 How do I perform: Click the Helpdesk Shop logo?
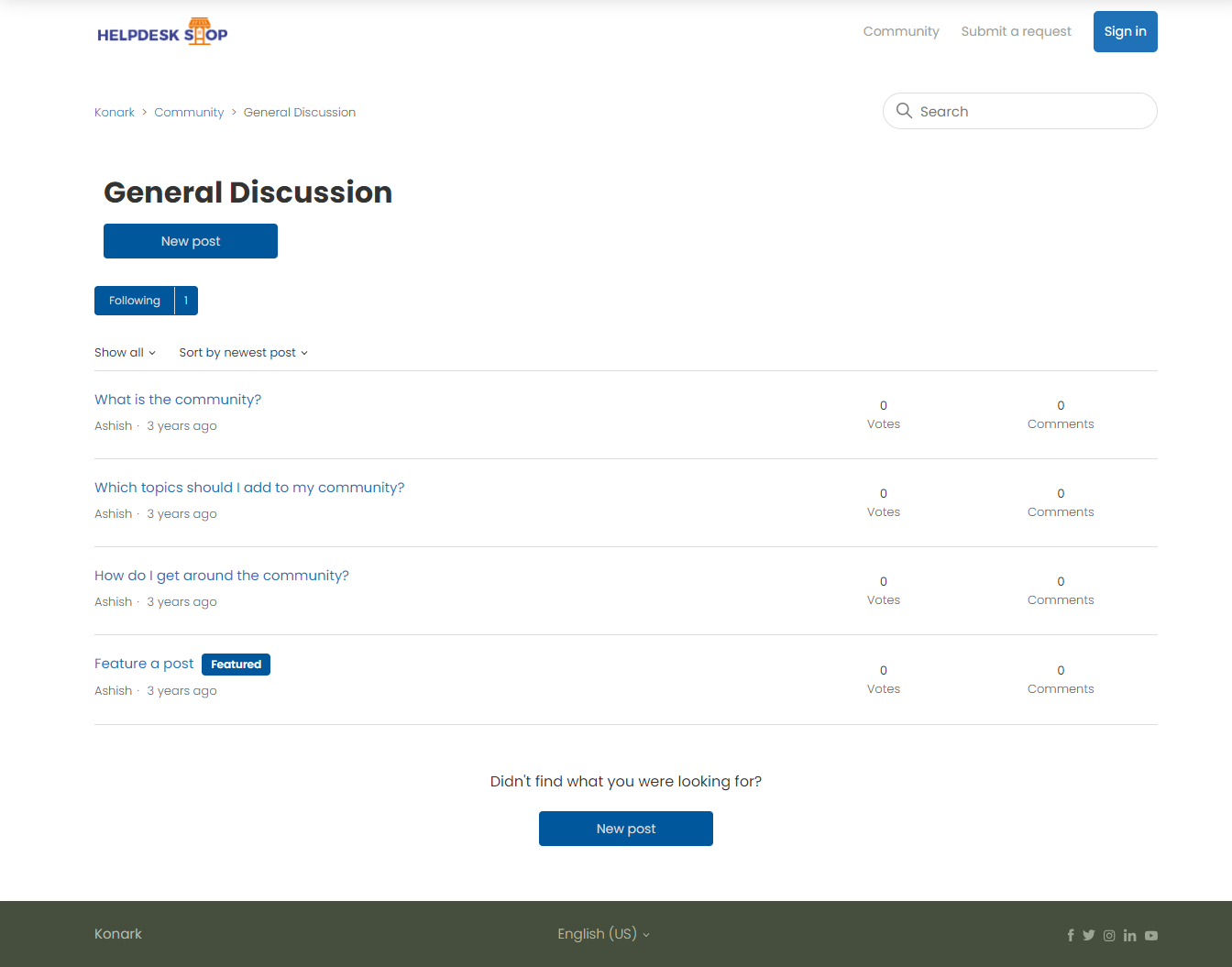point(162,33)
